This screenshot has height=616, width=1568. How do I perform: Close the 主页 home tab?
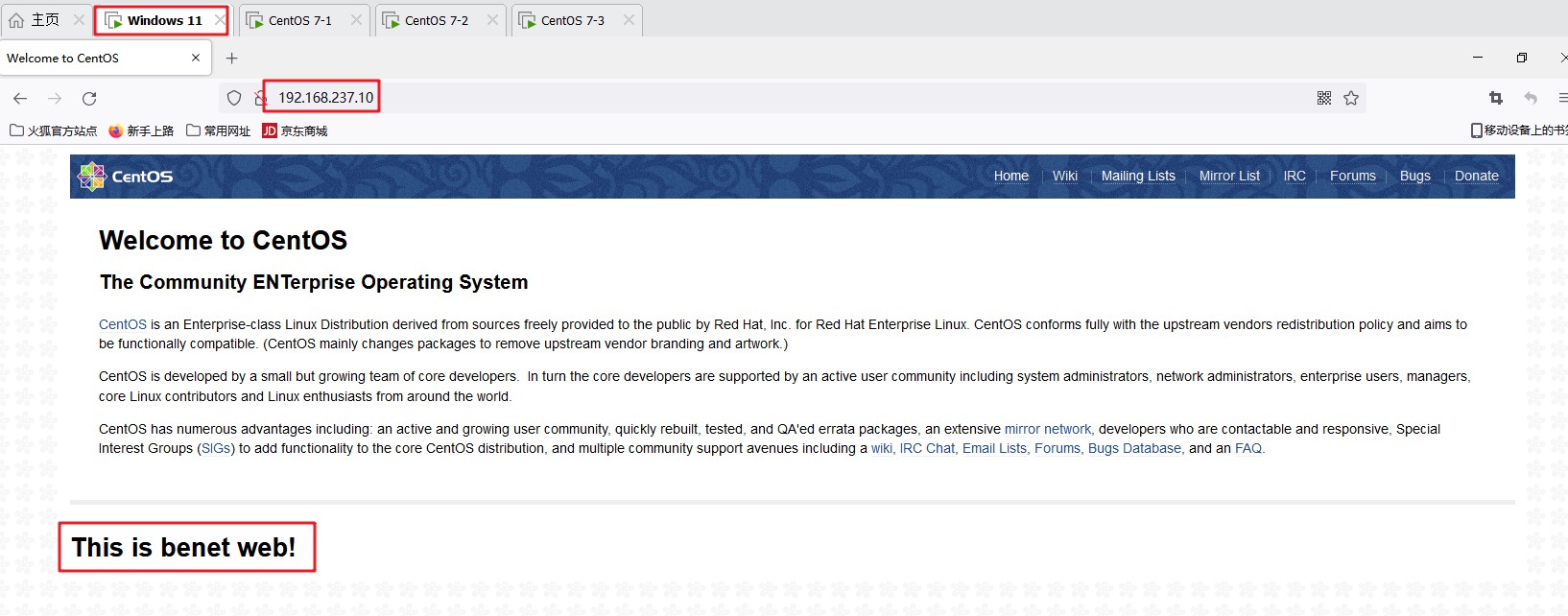(79, 20)
